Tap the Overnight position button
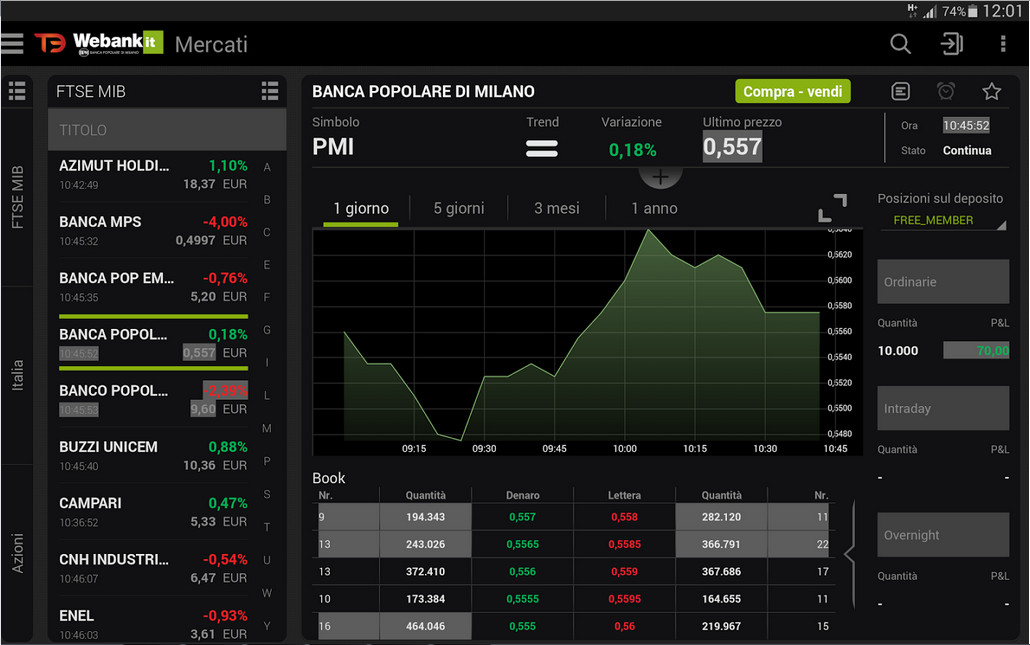The image size is (1030, 645). tap(943, 535)
